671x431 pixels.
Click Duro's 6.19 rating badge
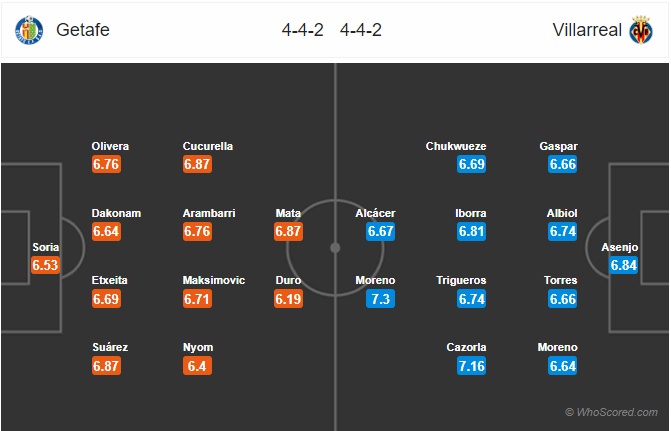pyautogui.click(x=288, y=298)
